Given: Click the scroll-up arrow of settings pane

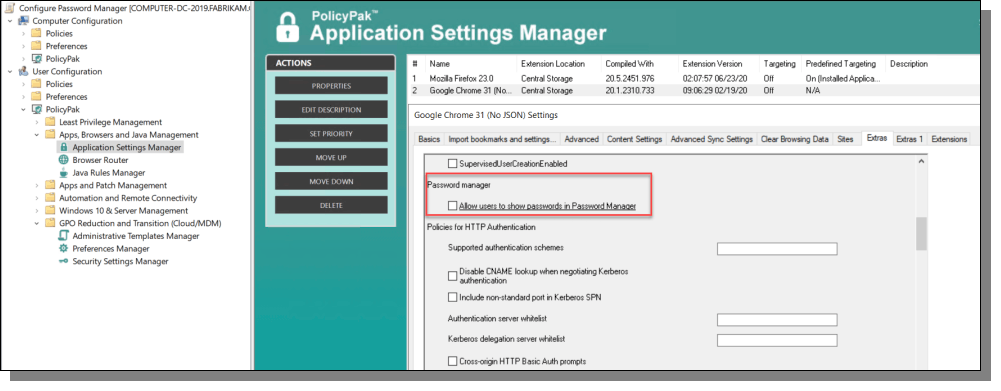Looking at the screenshot, I should (921, 162).
